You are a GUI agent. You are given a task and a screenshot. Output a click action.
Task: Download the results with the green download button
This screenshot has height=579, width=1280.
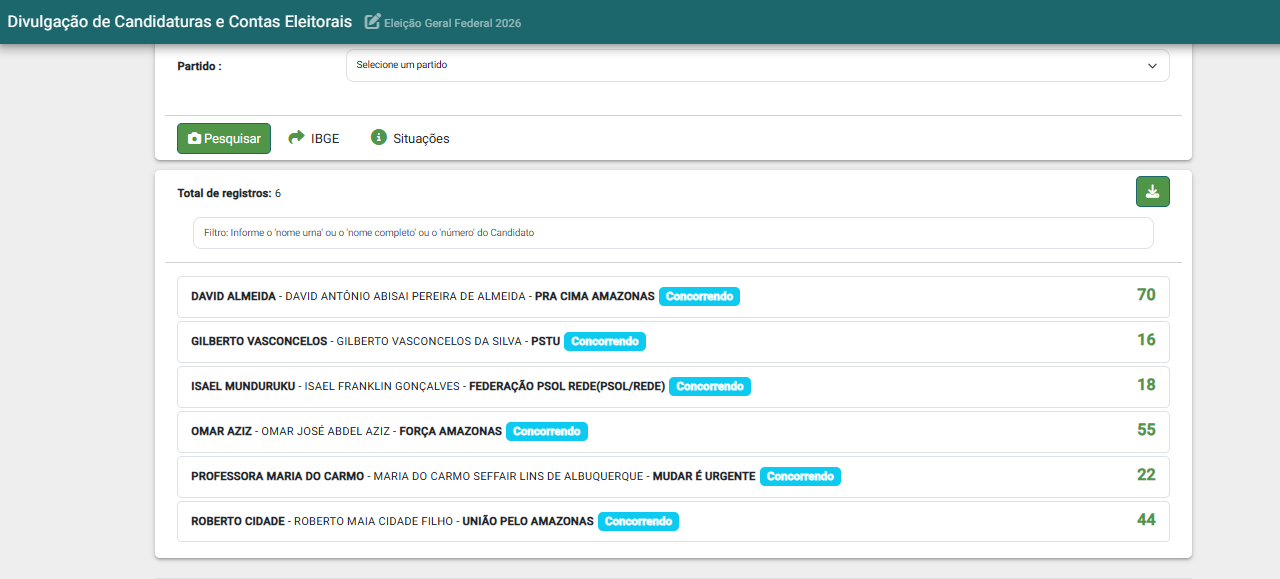(1153, 192)
